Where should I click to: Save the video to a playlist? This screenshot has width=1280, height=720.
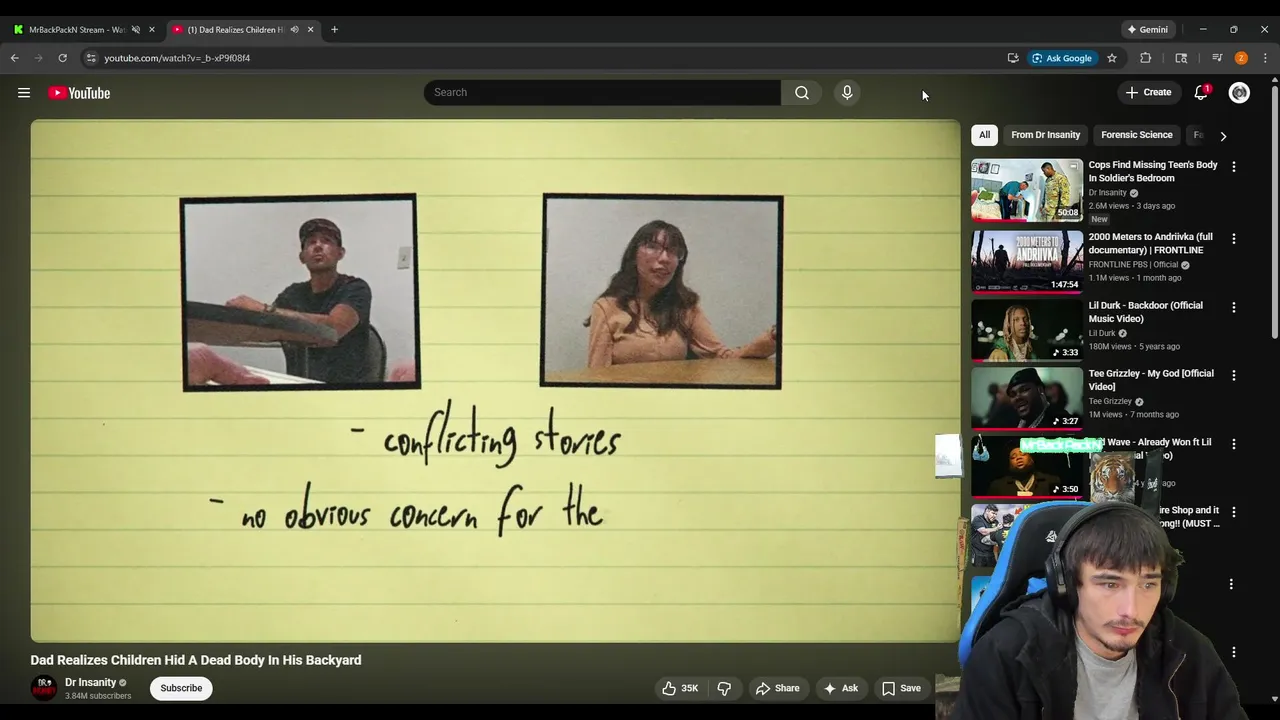[901, 688]
